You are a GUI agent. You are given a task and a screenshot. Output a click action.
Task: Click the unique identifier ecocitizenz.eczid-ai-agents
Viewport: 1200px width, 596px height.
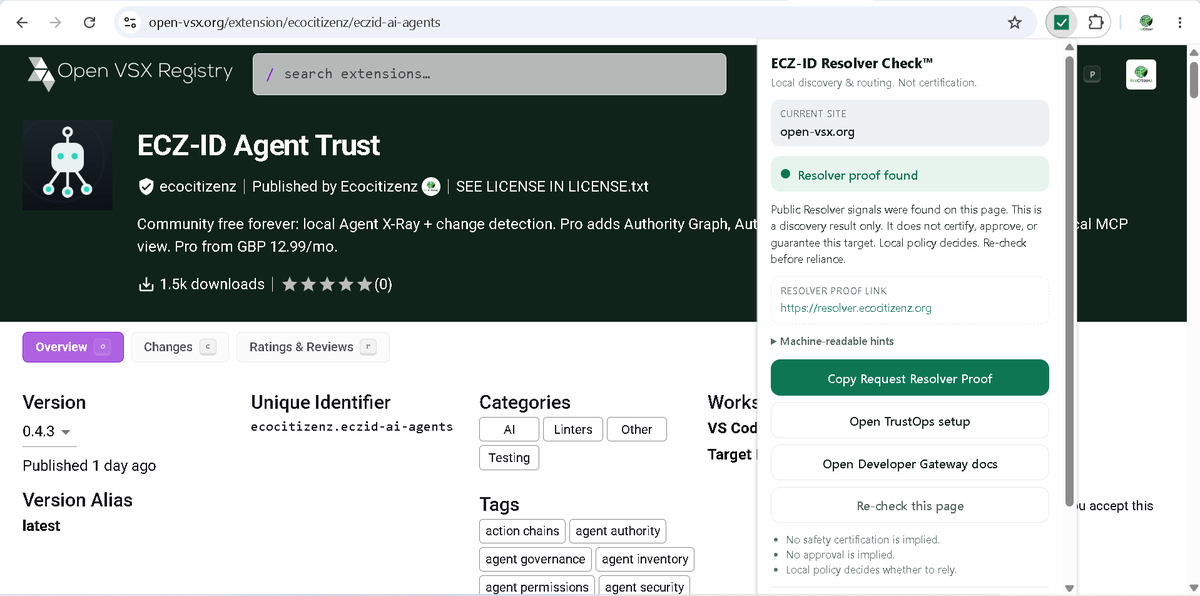tap(352, 427)
